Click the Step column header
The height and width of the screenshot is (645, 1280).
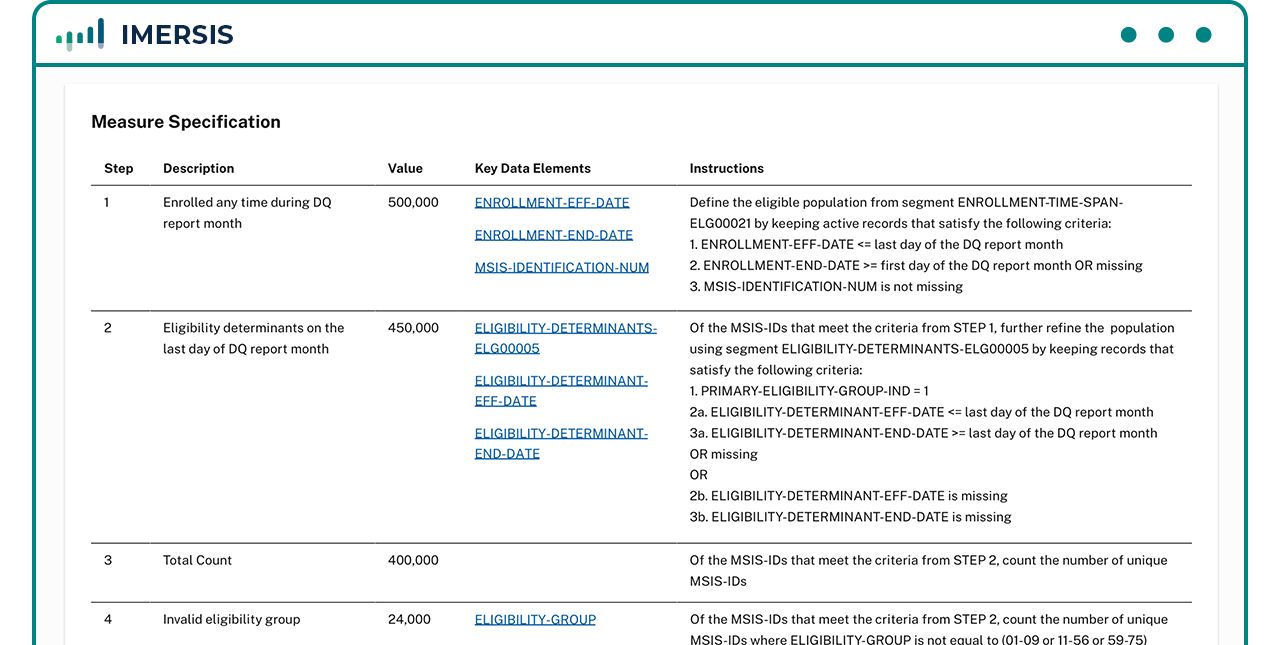tap(119, 168)
